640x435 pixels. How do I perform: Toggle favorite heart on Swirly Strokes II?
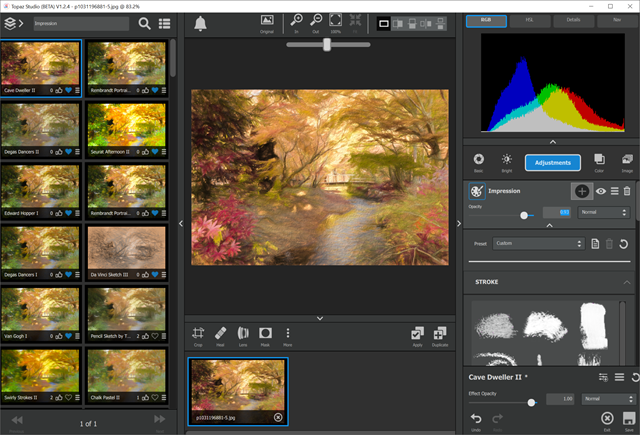(69, 397)
